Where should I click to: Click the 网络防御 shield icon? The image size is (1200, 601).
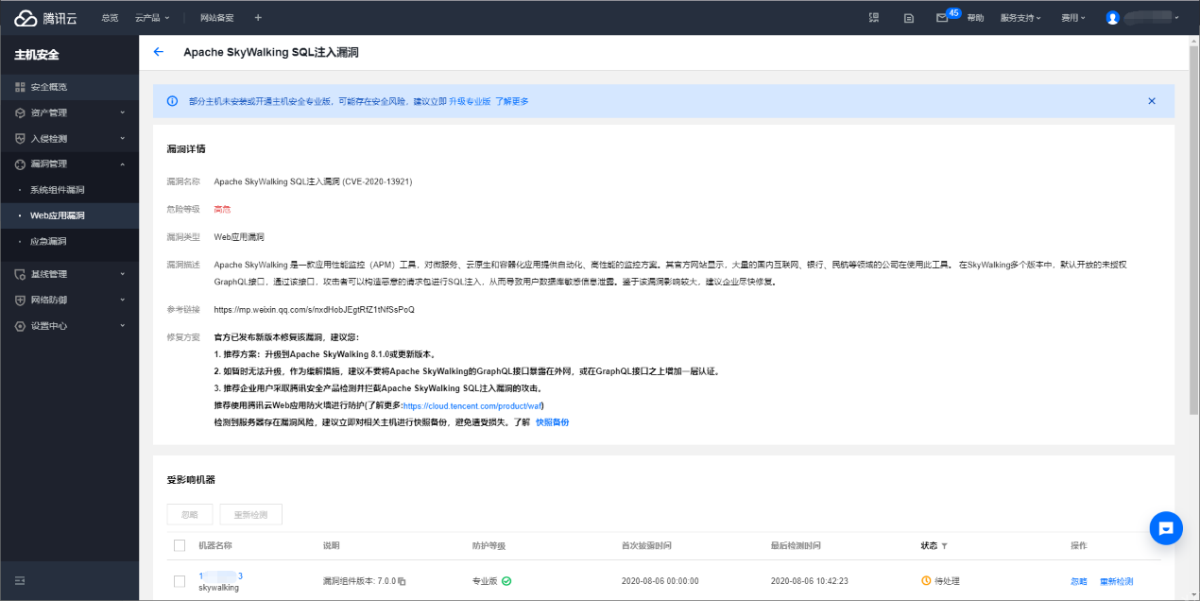click(x=20, y=300)
